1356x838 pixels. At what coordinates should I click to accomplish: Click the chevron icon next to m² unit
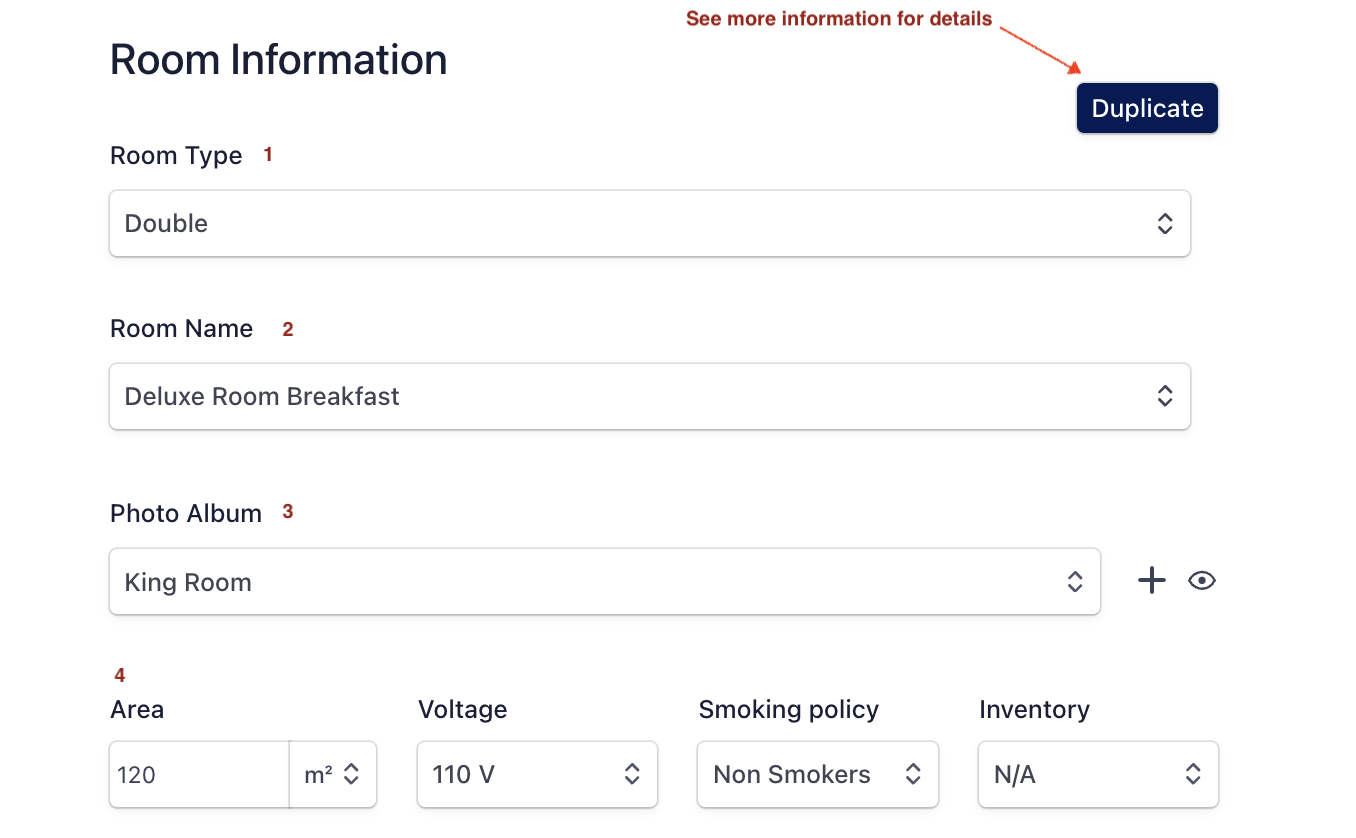351,774
